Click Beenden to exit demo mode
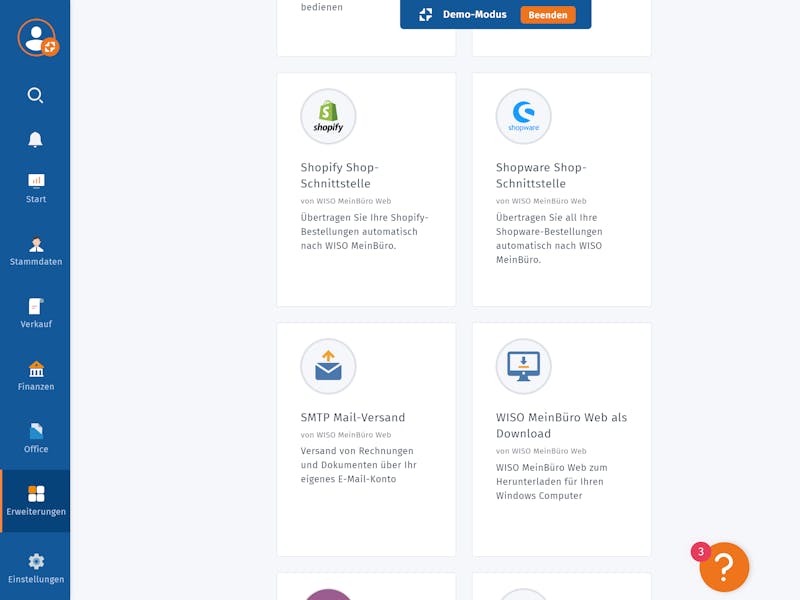 pos(547,15)
